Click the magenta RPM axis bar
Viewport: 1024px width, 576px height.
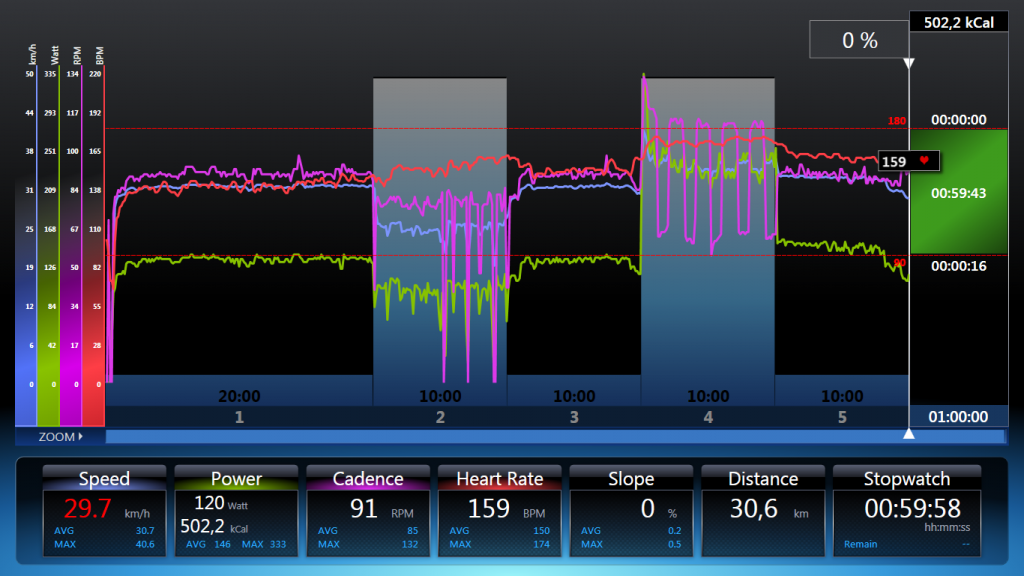point(71,230)
